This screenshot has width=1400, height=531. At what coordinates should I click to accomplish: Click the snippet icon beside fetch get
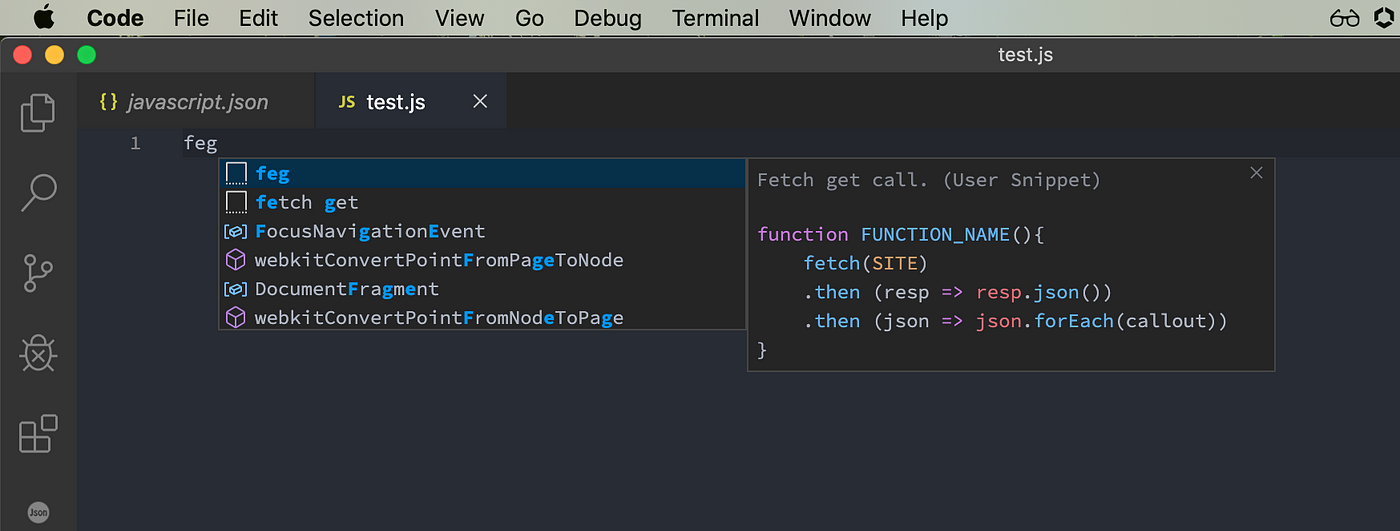point(236,203)
